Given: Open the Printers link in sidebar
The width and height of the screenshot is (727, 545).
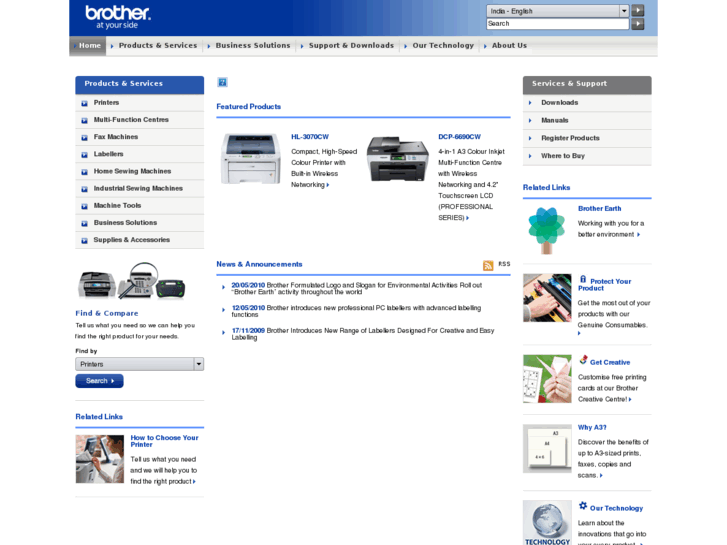Looking at the screenshot, I should [106, 103].
